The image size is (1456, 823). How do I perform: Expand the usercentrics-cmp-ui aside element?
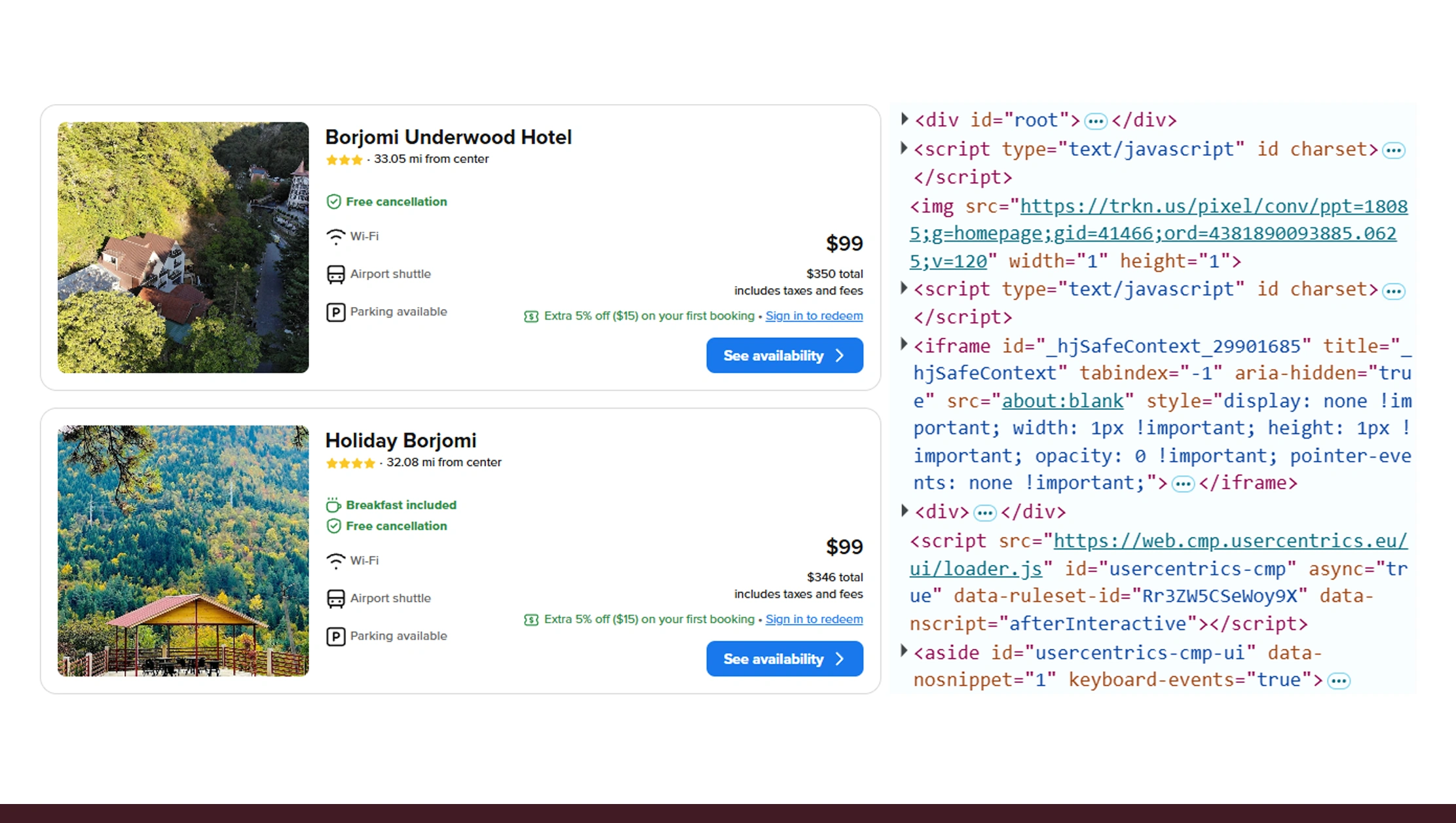(x=905, y=651)
